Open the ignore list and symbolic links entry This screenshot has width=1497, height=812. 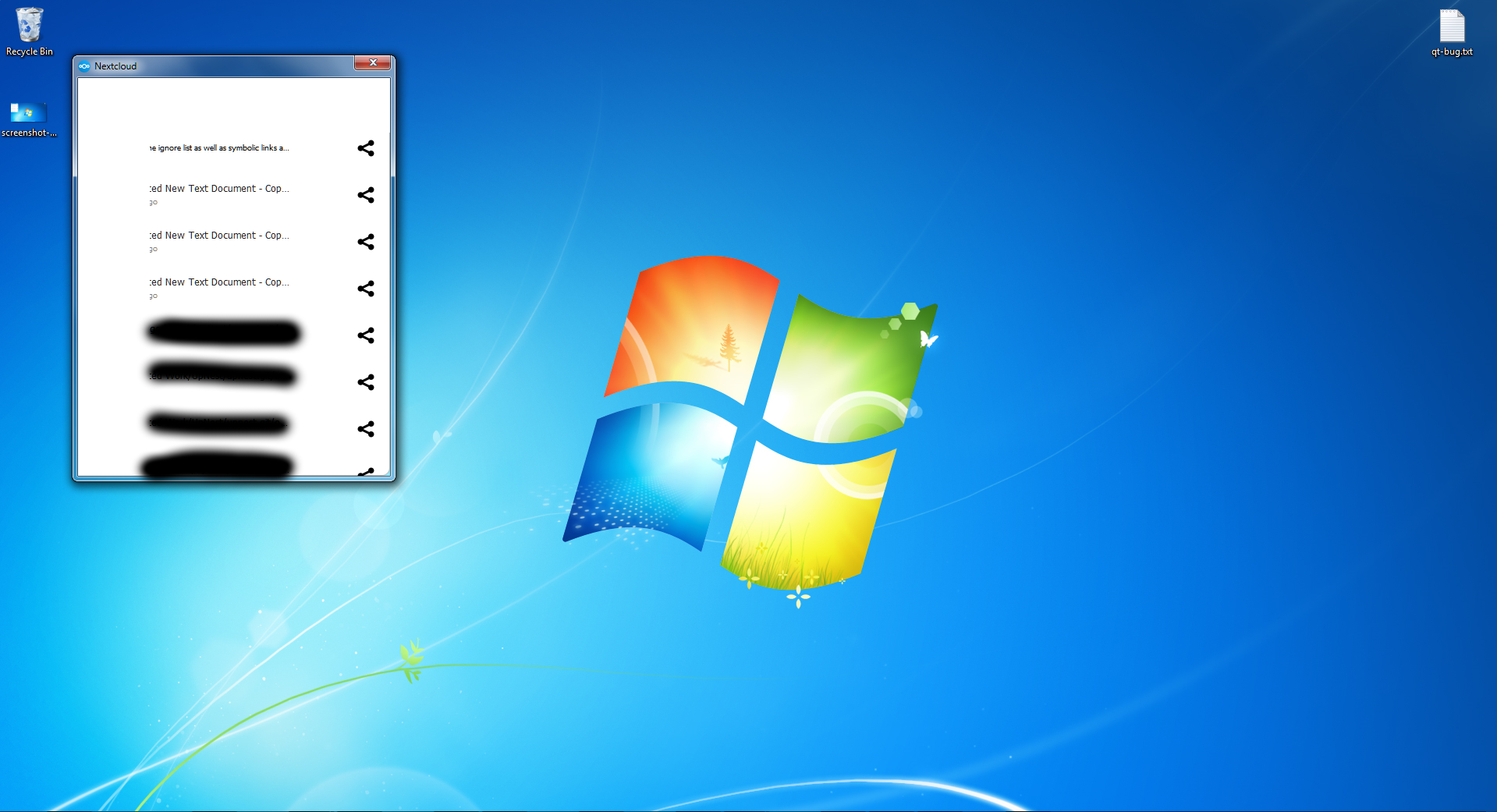point(219,148)
